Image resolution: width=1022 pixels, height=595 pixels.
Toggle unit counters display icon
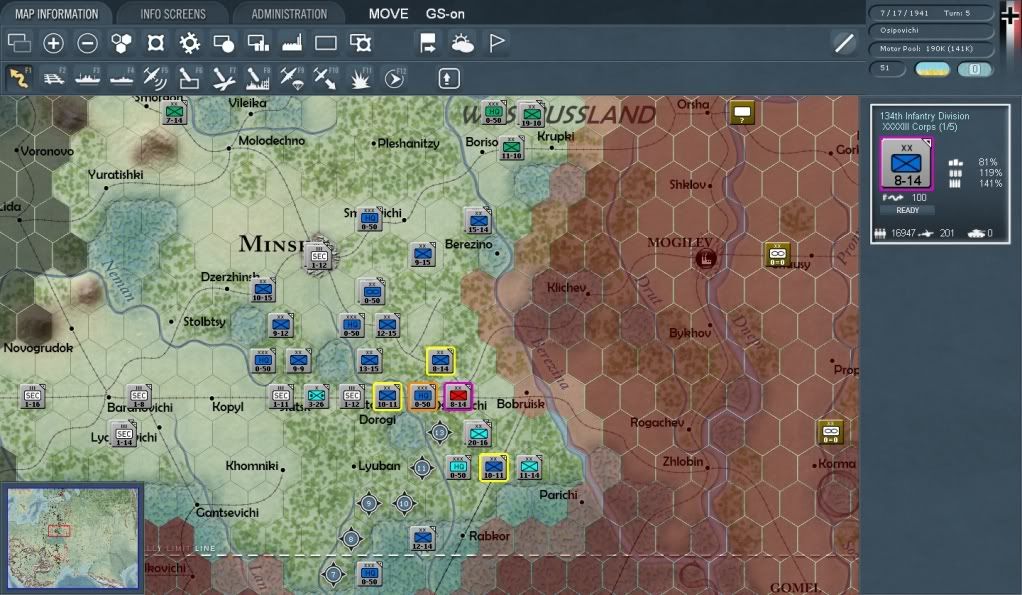click(x=155, y=43)
